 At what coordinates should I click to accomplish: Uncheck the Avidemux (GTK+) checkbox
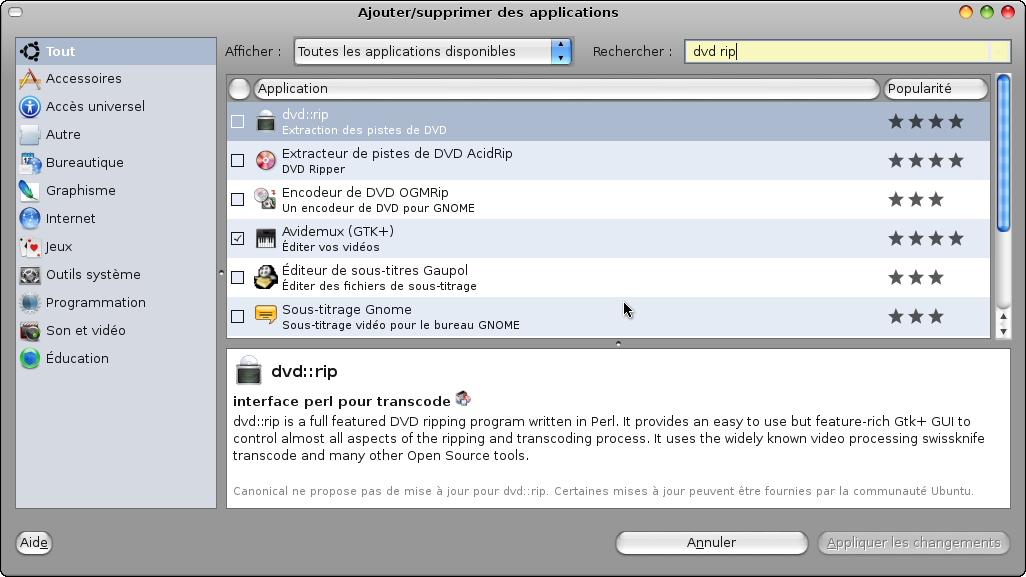coord(238,238)
